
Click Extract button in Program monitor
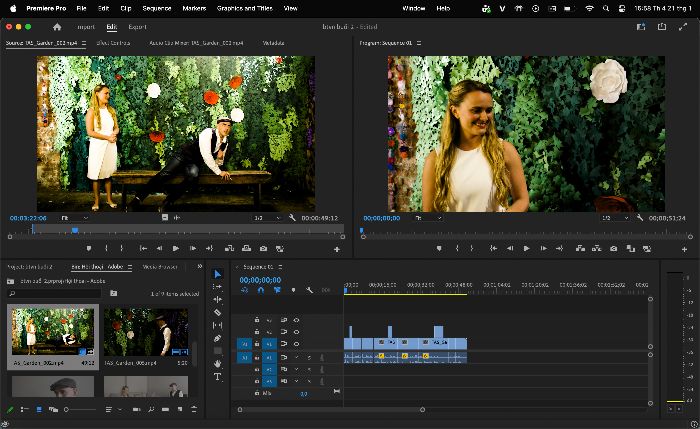pos(596,249)
